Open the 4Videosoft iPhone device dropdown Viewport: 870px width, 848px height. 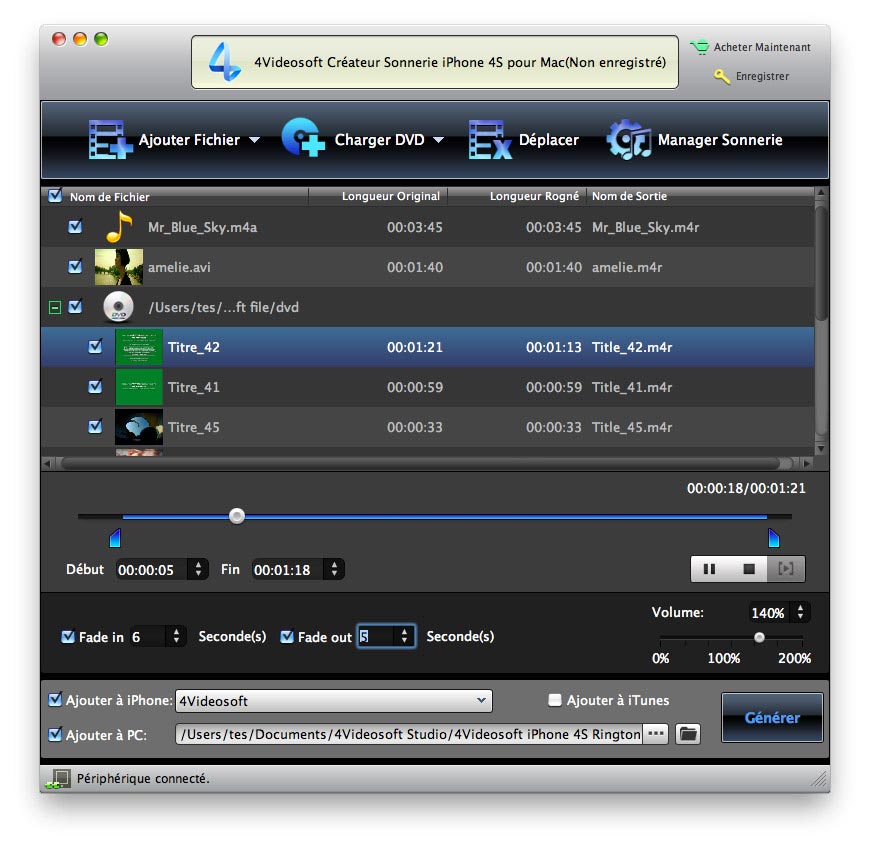[x=333, y=701]
